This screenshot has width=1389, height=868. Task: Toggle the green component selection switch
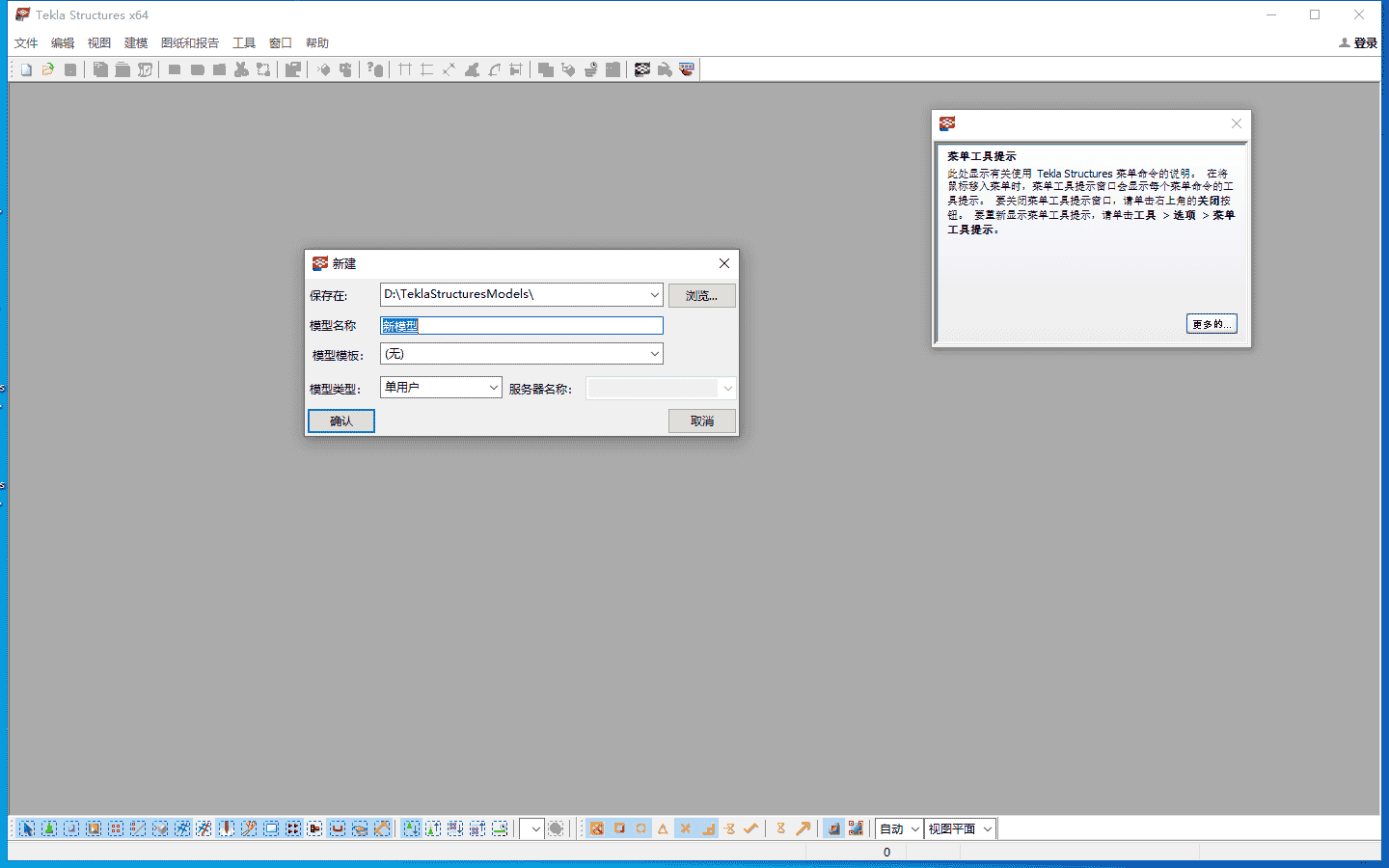click(x=49, y=828)
